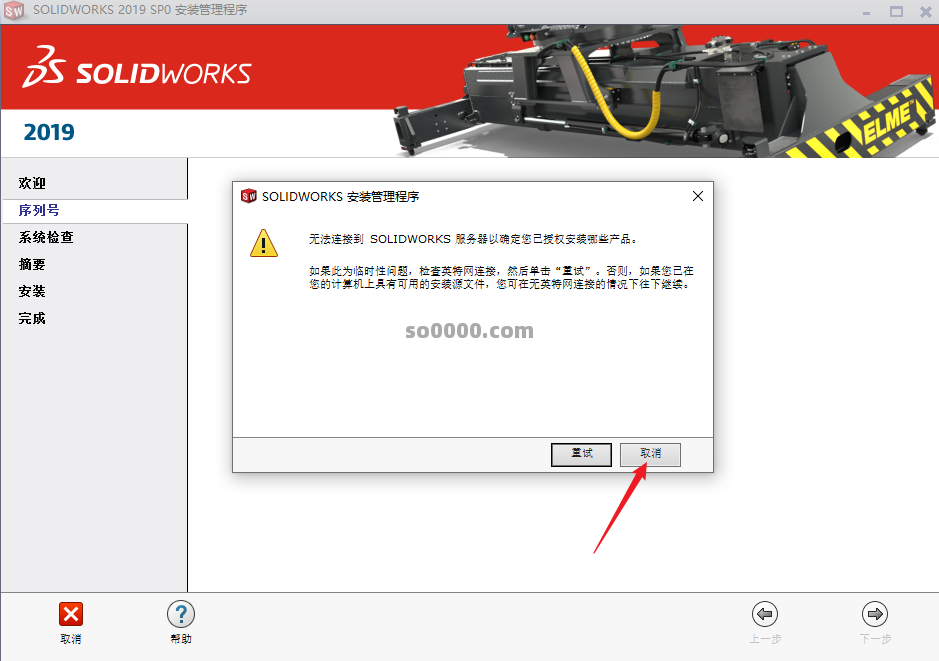Click the SW app icon in the main window title bar
Image resolution: width=939 pixels, height=661 pixels.
tap(14, 10)
